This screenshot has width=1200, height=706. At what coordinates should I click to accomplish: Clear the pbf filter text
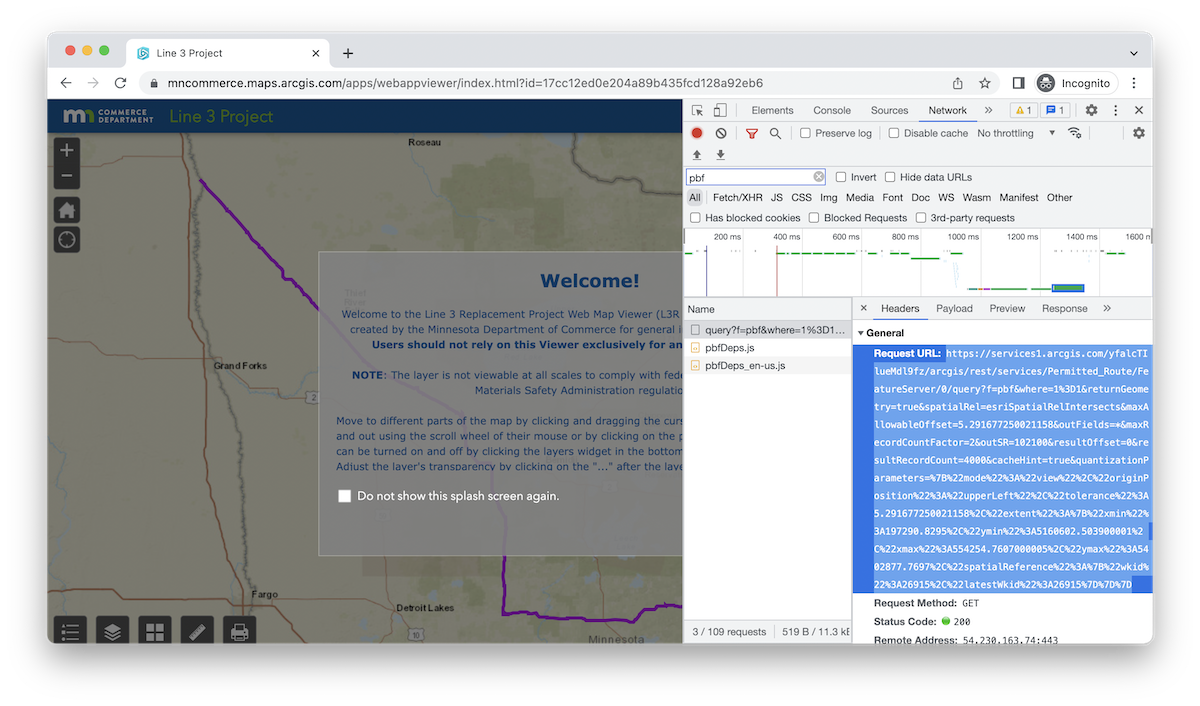(x=819, y=177)
